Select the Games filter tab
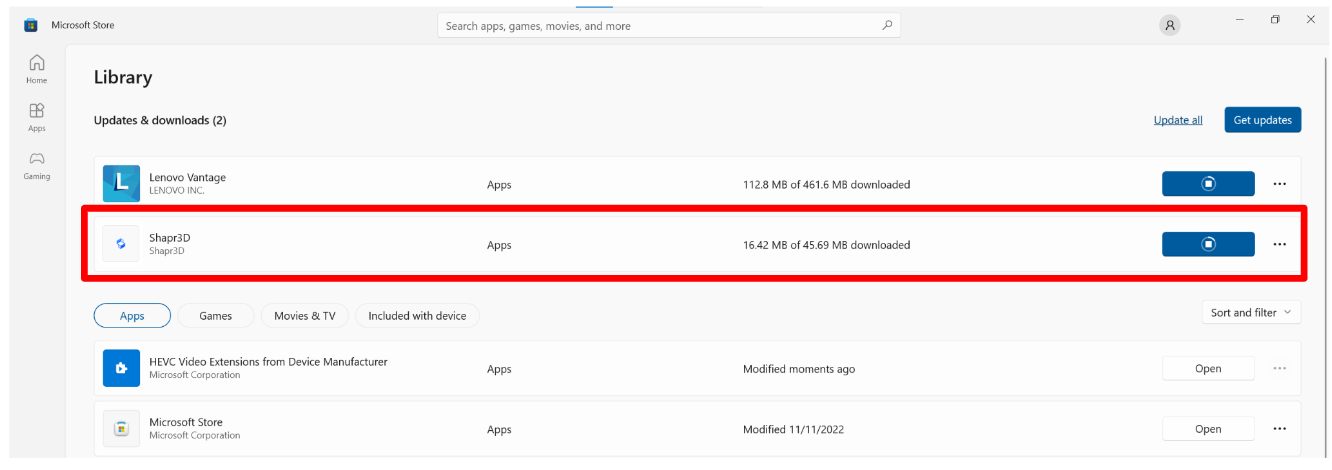1332x470 pixels. pyautogui.click(x=215, y=316)
